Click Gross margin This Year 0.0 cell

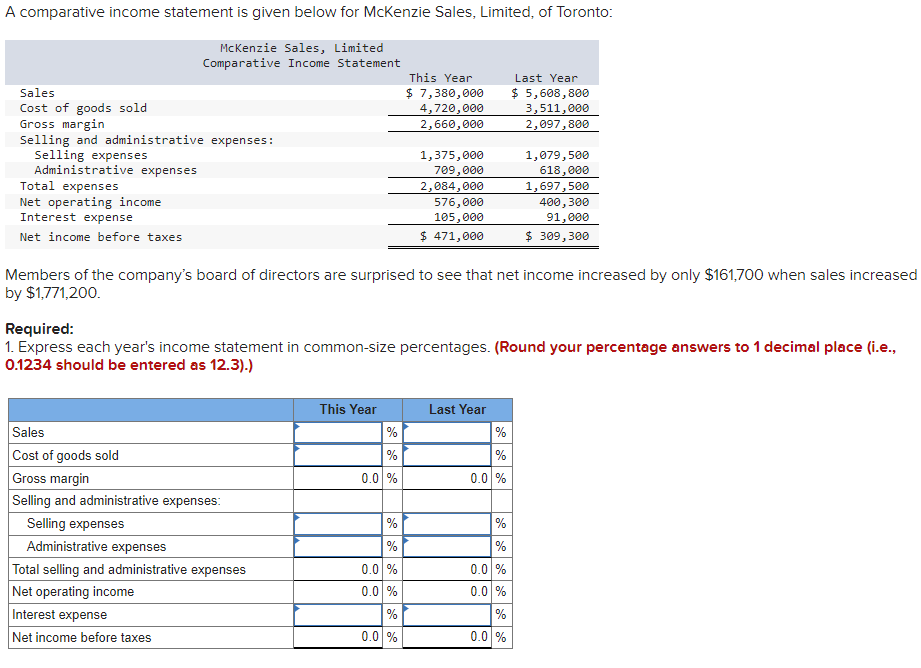coord(338,478)
